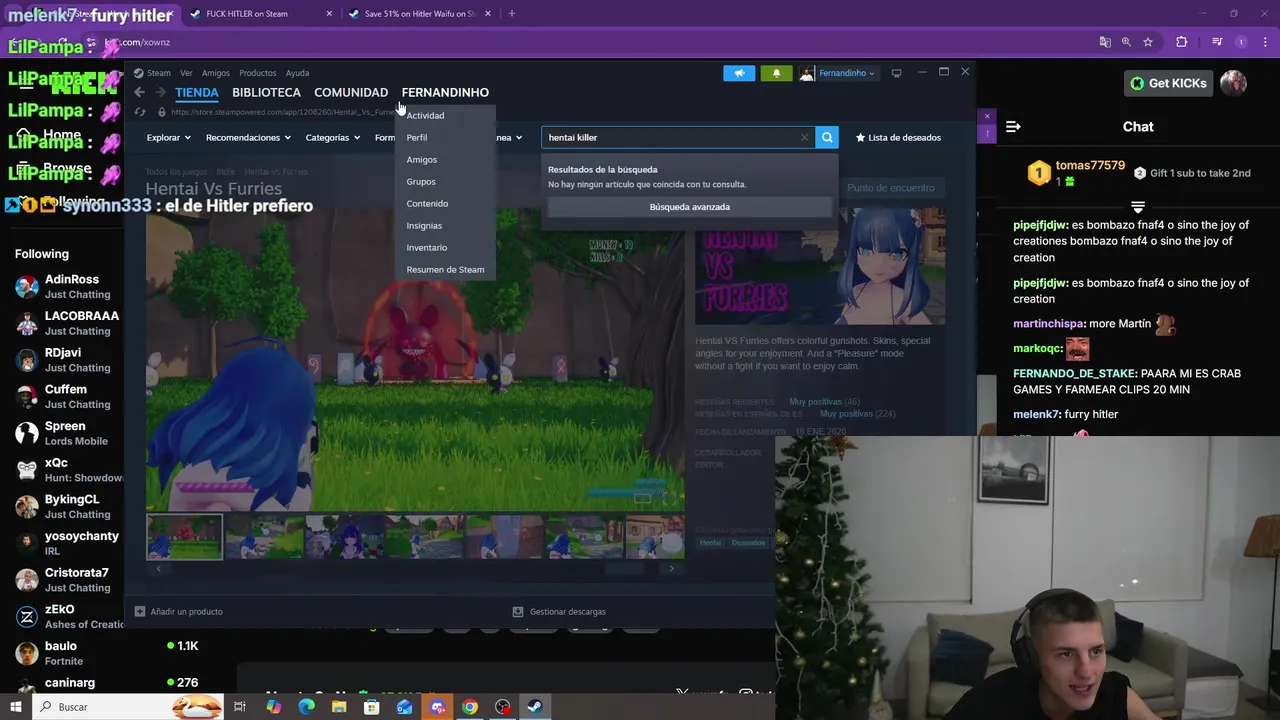Click the Búsqueda avanzada button
The width and height of the screenshot is (1280, 720).
tap(690, 207)
